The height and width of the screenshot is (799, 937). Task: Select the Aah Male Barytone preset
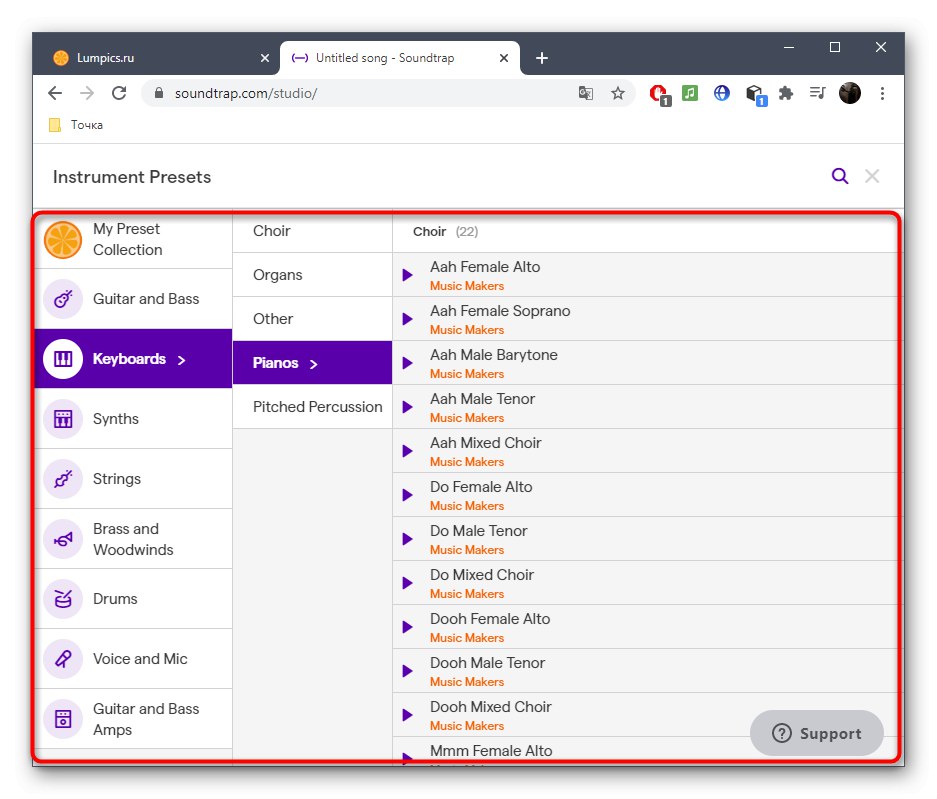coord(494,355)
